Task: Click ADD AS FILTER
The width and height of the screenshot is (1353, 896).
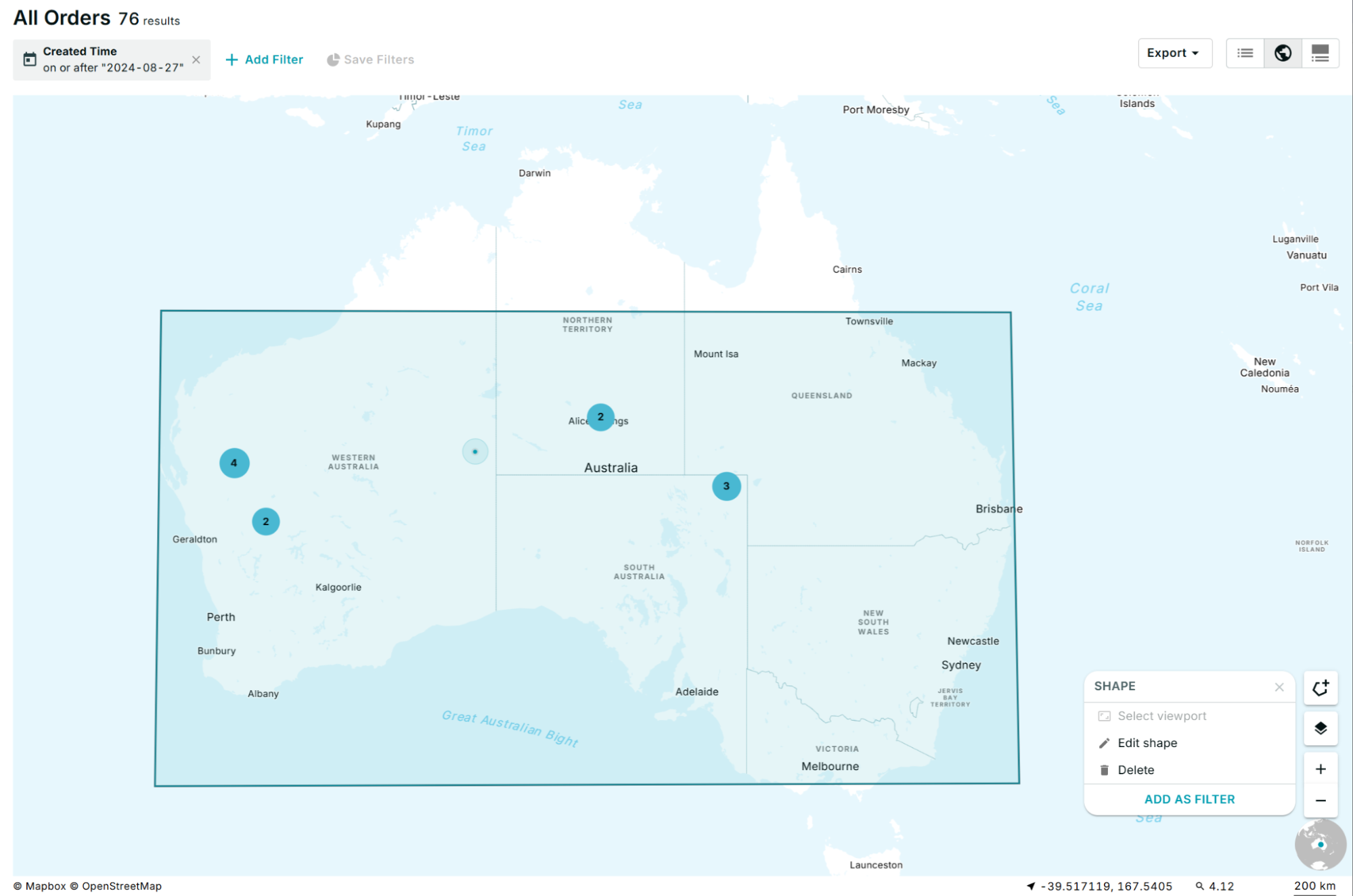Action: (1189, 799)
